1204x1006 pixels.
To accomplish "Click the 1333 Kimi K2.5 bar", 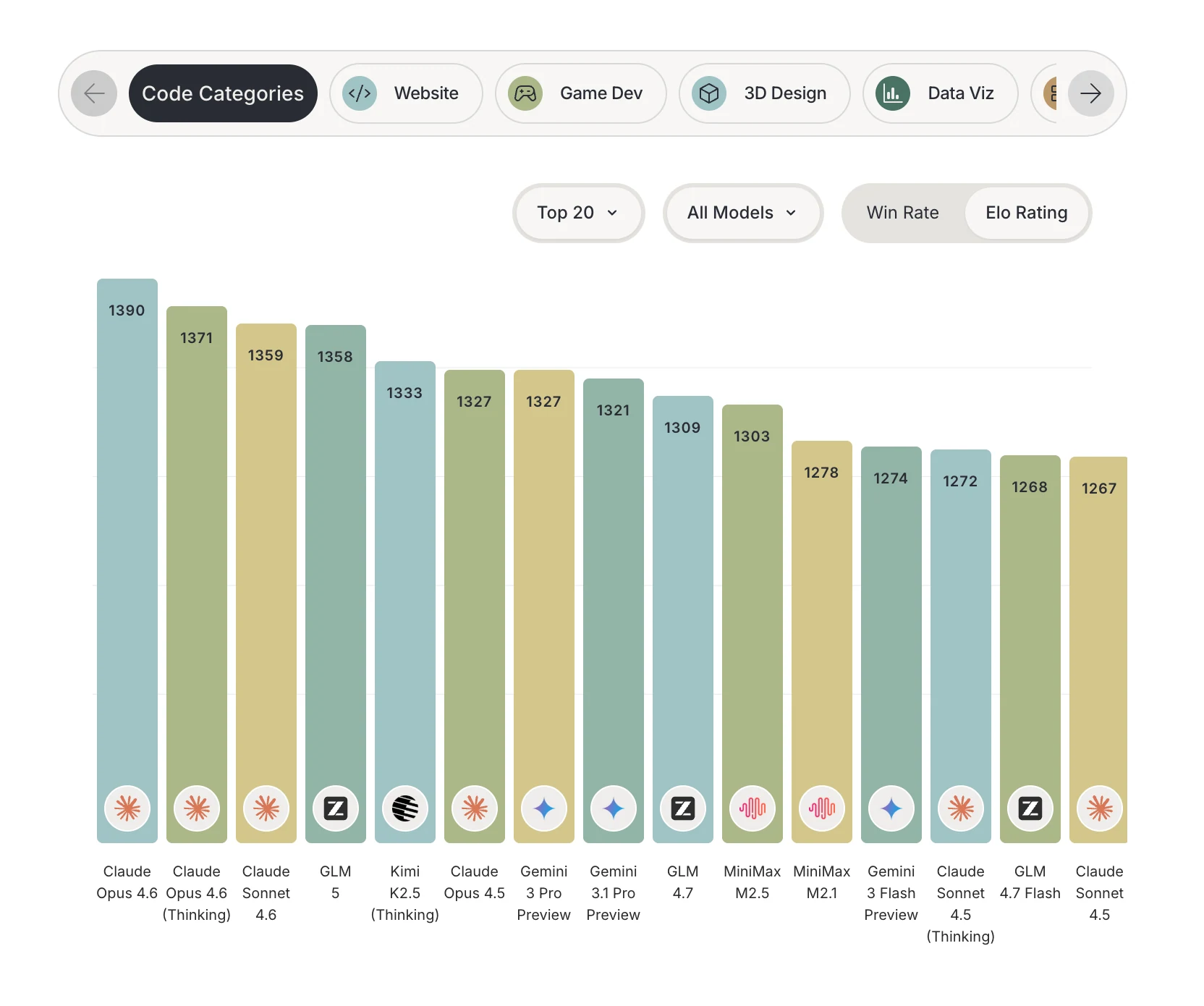I will pos(405,602).
